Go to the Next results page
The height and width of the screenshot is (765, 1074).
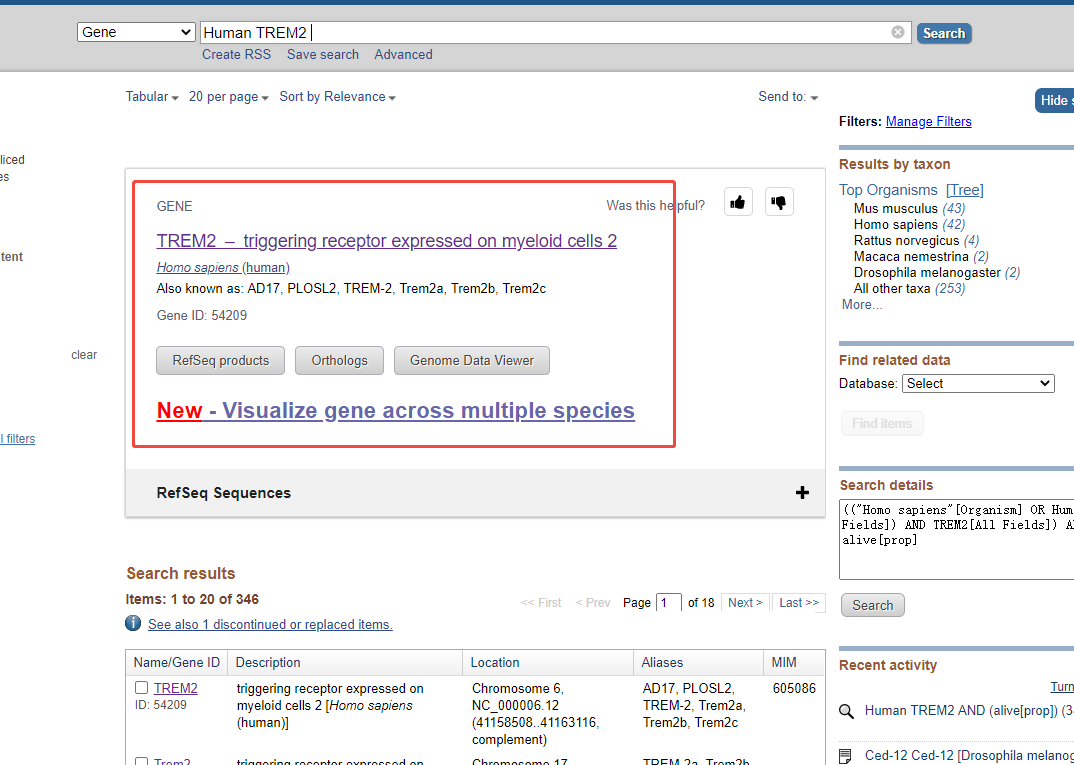pos(745,603)
